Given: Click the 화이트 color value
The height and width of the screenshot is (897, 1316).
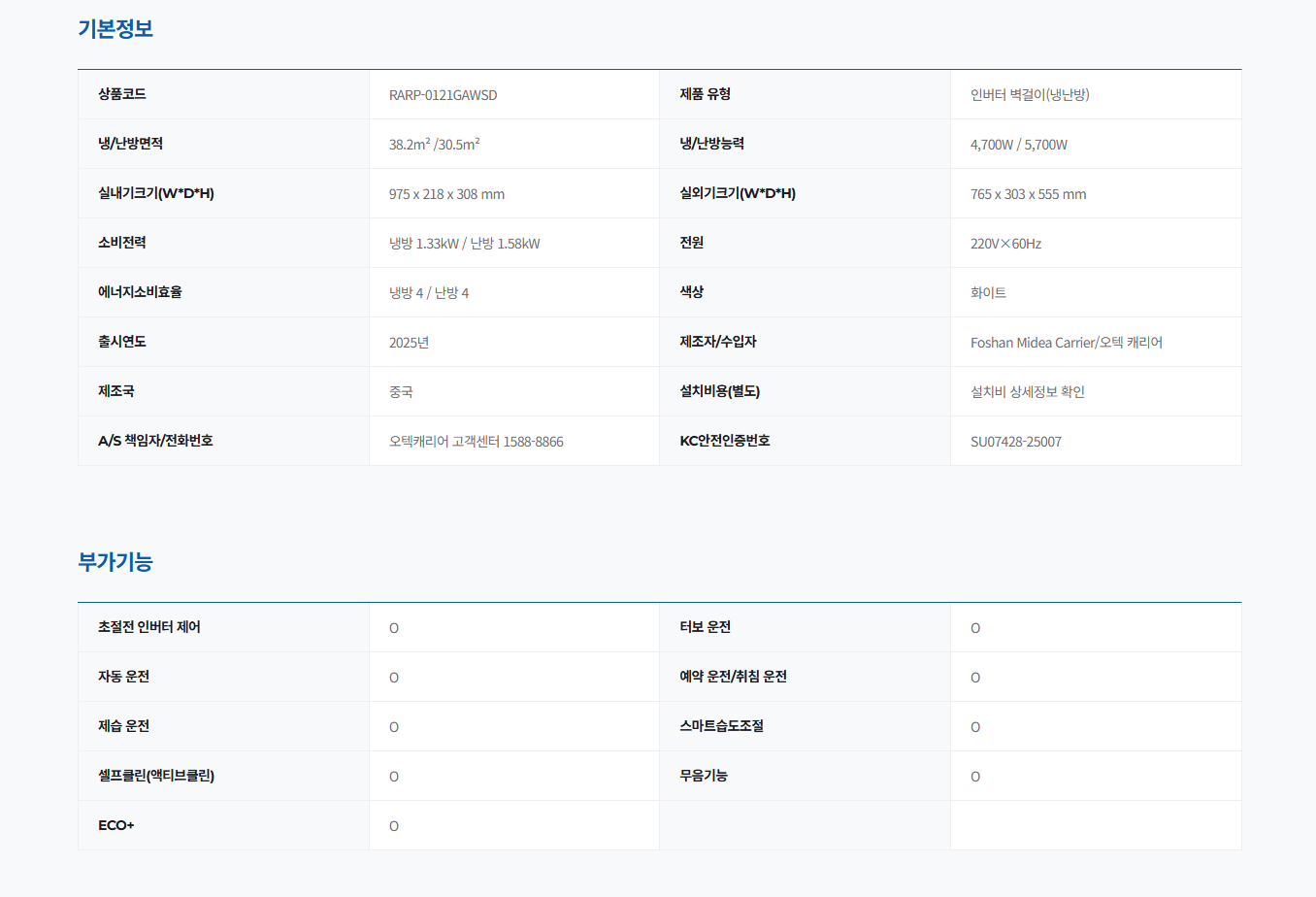Looking at the screenshot, I should click(988, 293).
